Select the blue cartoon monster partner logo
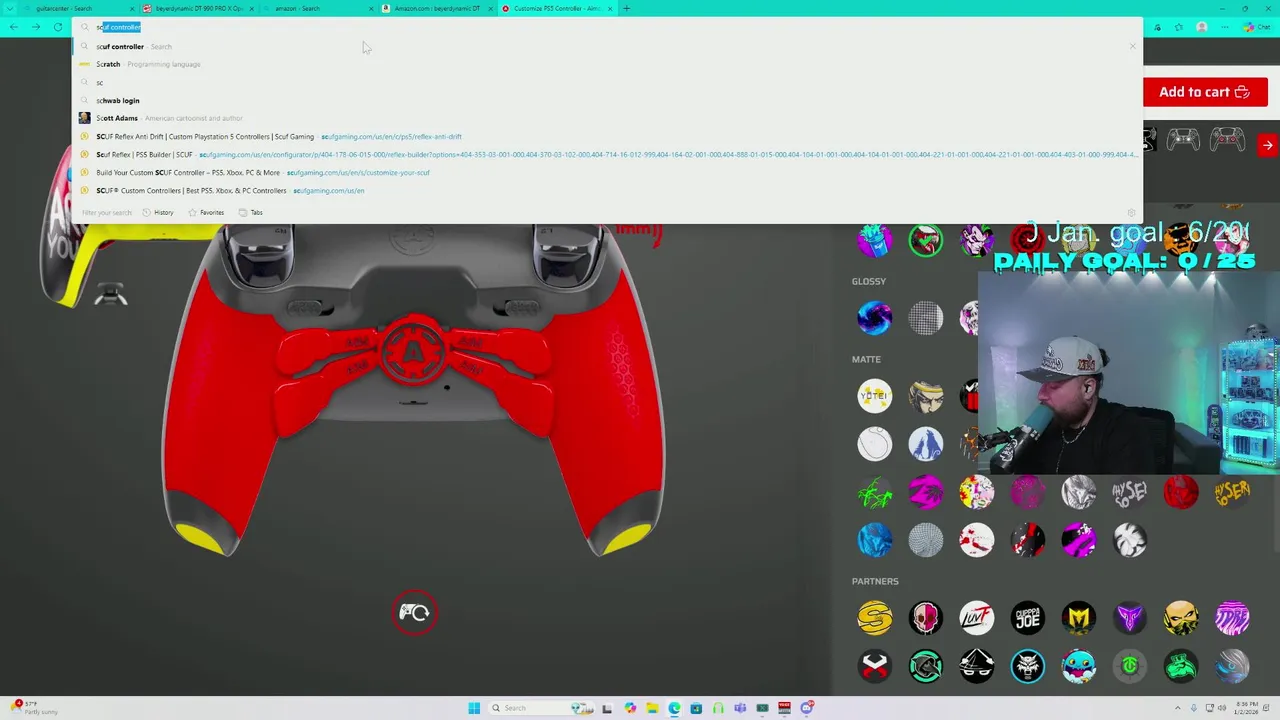This screenshot has height=720, width=1280. tap(1079, 666)
